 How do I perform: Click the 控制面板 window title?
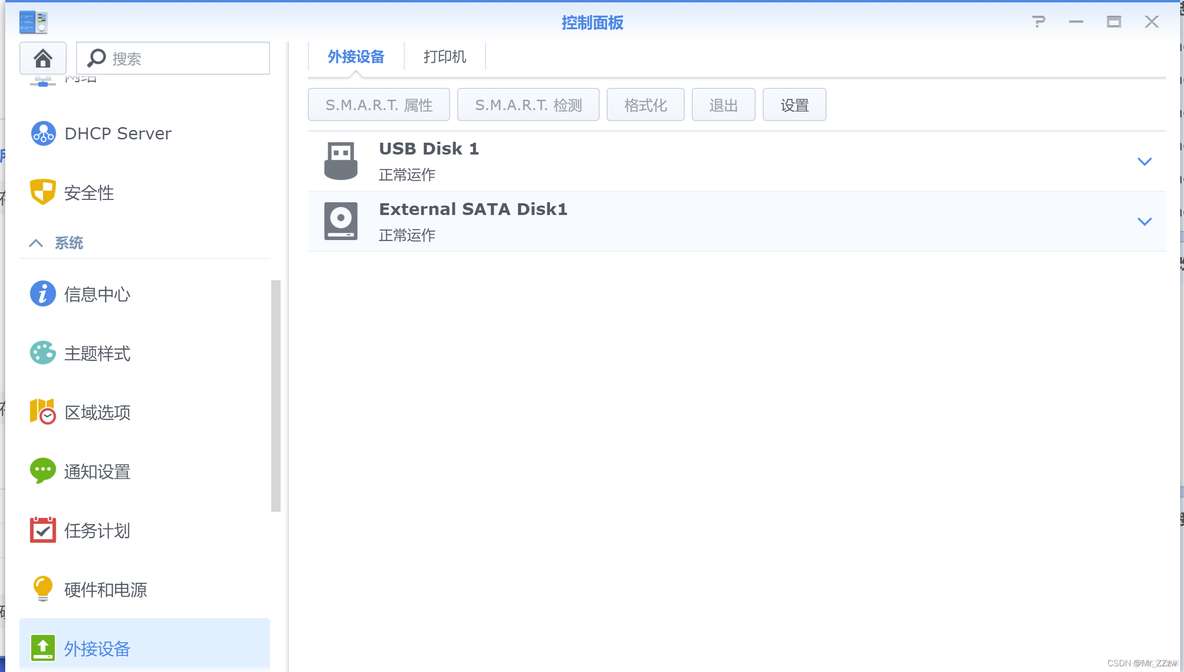point(592,23)
